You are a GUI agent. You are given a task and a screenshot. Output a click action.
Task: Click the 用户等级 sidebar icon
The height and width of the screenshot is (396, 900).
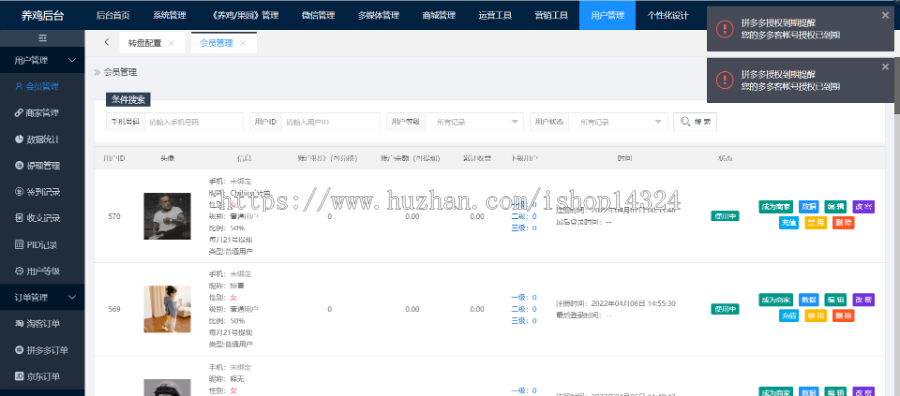[19, 271]
